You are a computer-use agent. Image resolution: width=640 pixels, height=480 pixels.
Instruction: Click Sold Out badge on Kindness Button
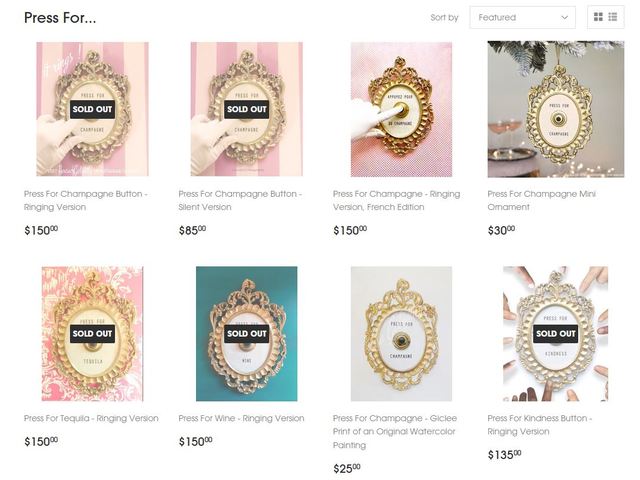(556, 333)
